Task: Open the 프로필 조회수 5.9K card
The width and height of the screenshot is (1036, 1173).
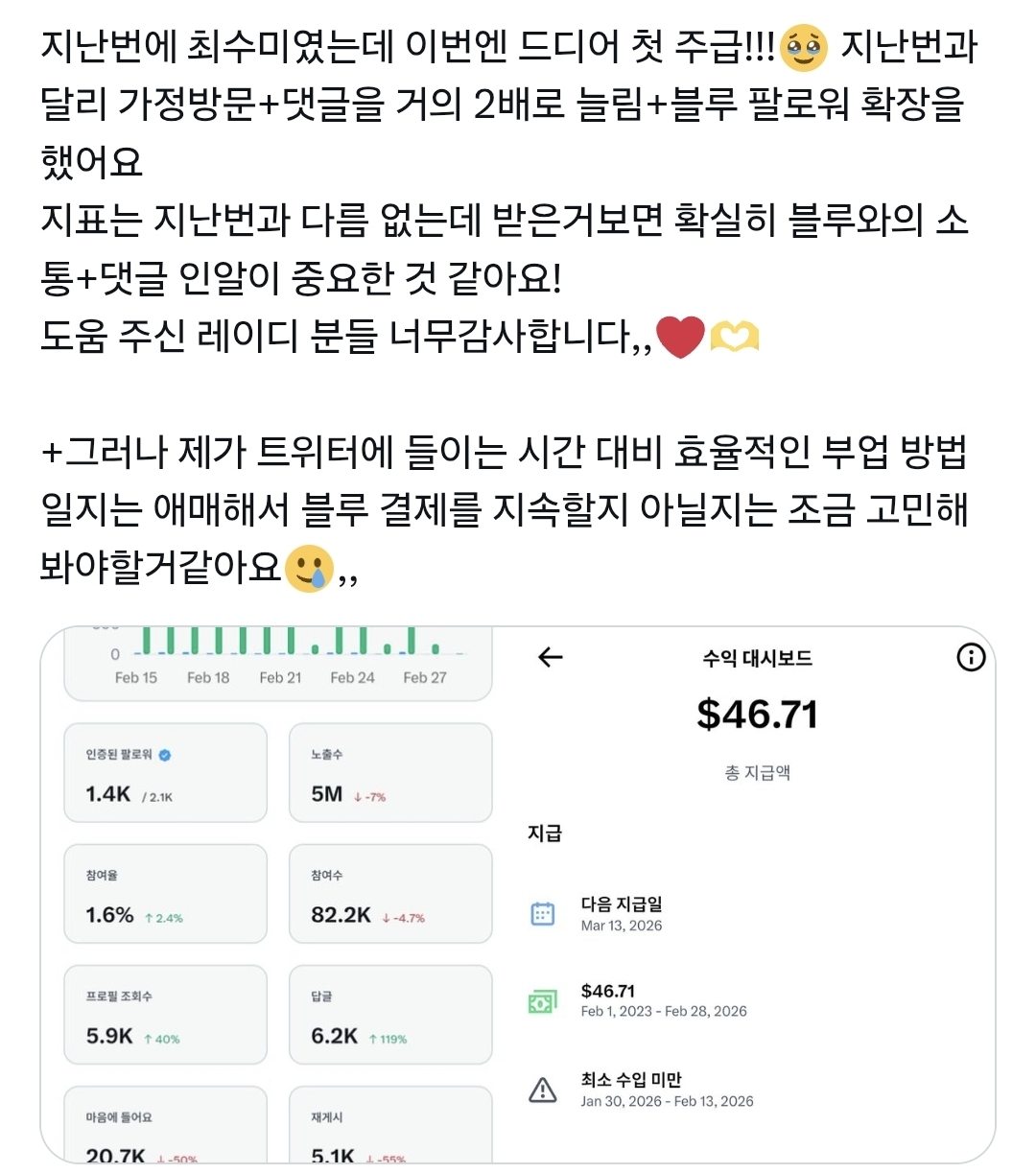Action: 165,1015
